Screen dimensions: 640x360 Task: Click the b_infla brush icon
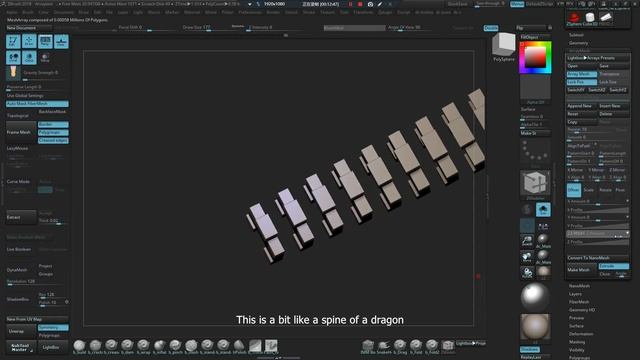[159, 346]
